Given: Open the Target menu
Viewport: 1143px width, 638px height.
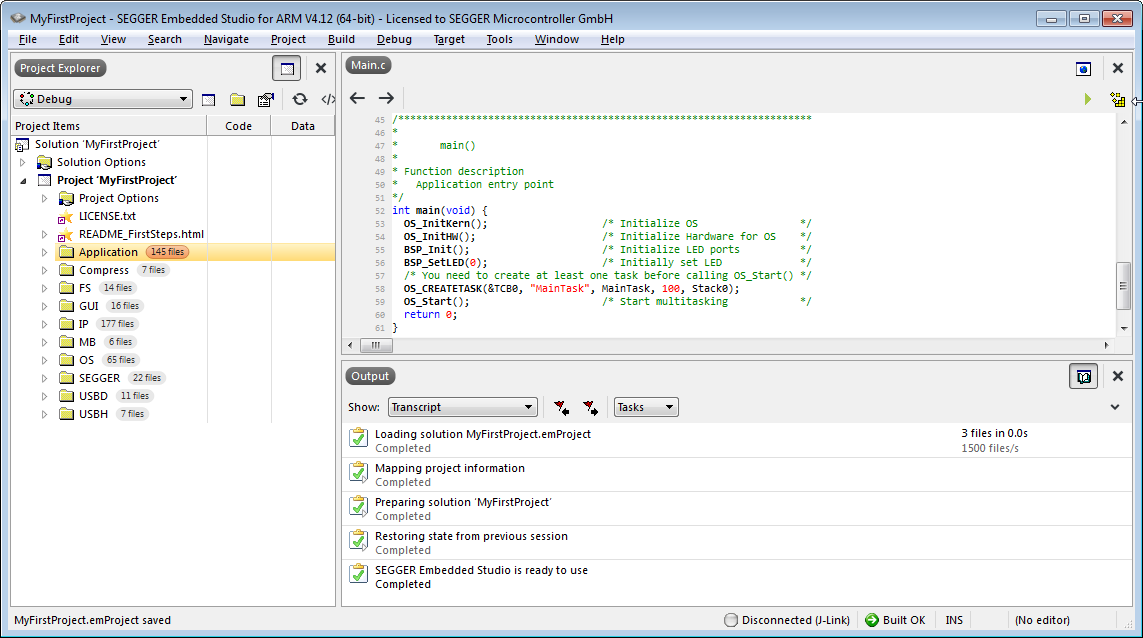Looking at the screenshot, I should (x=449, y=39).
